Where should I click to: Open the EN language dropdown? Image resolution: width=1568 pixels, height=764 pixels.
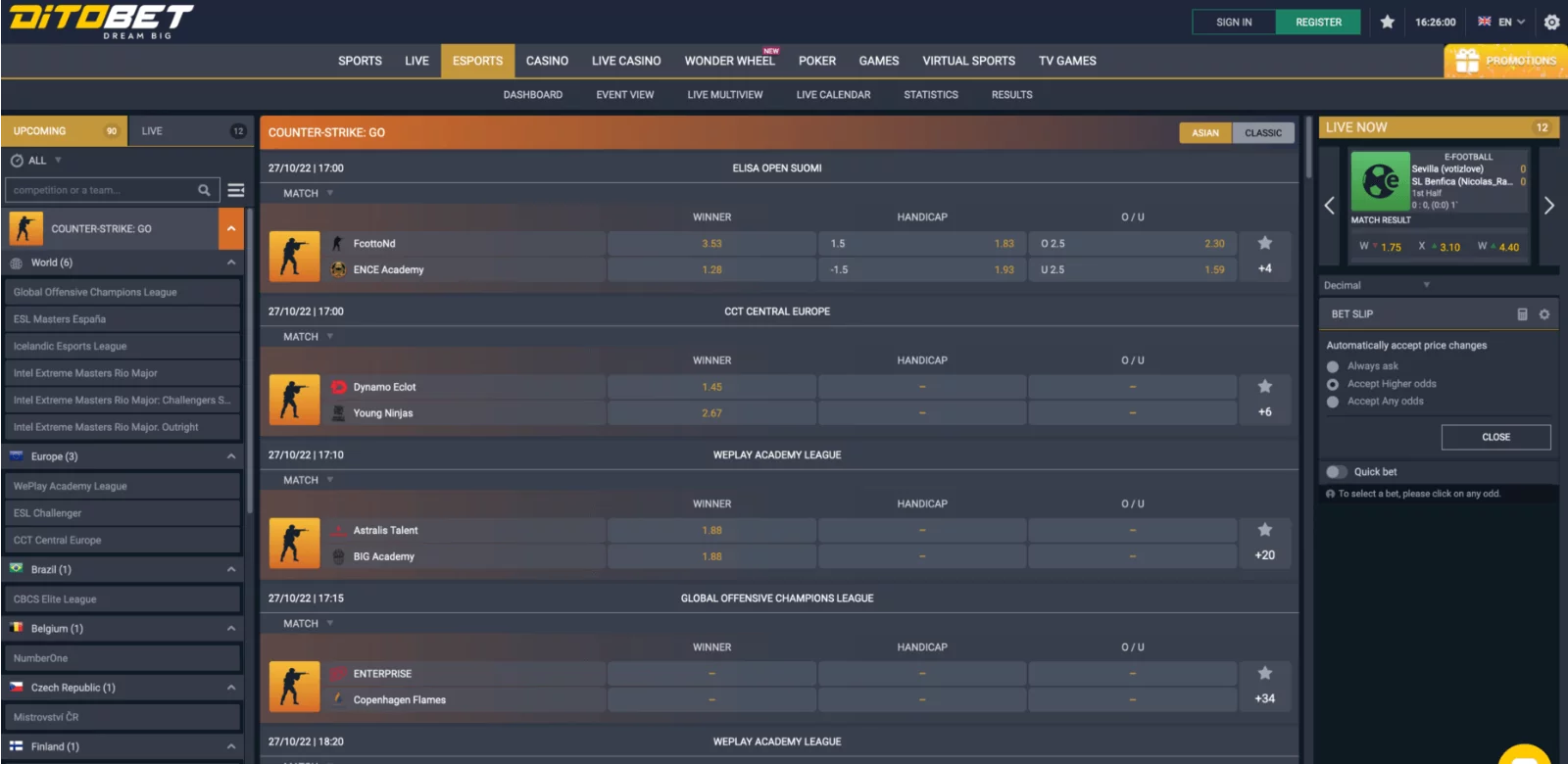point(1501,22)
